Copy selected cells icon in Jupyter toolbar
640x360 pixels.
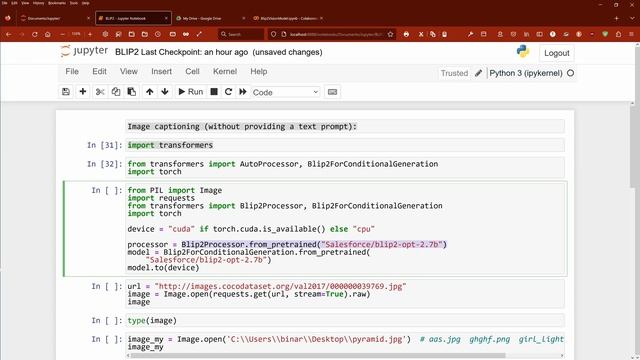point(116,92)
